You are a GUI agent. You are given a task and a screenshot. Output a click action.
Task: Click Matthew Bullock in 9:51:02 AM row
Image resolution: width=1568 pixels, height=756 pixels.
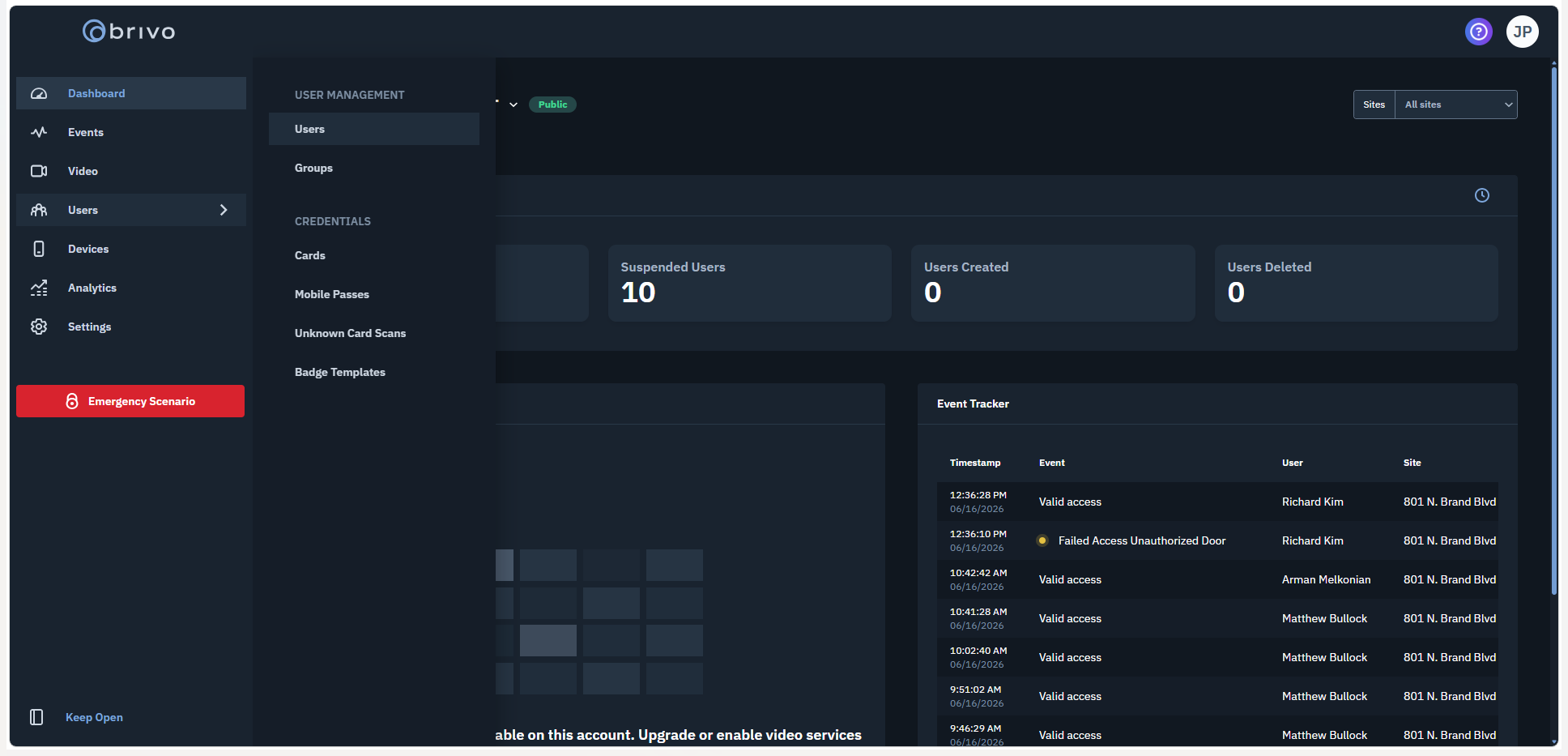[x=1325, y=696]
